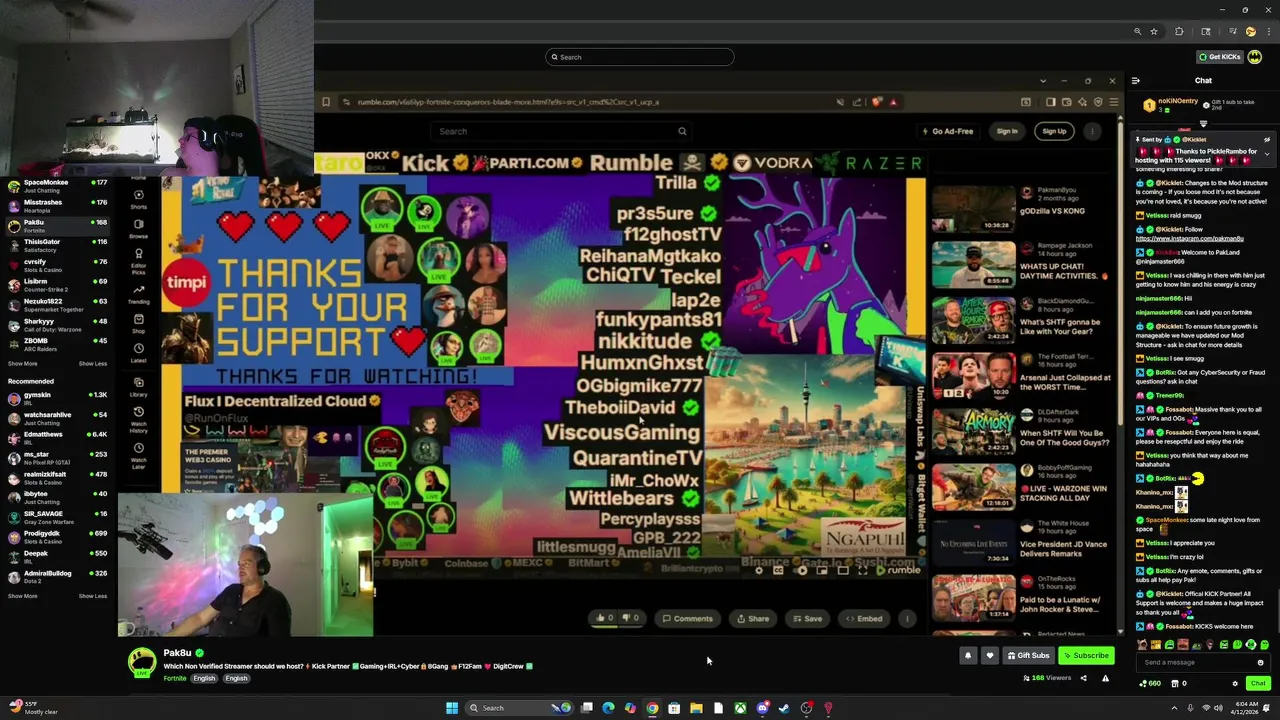Open Brave wallet icon in inner browser
Screen dimensions: 1280x720
1066,102
